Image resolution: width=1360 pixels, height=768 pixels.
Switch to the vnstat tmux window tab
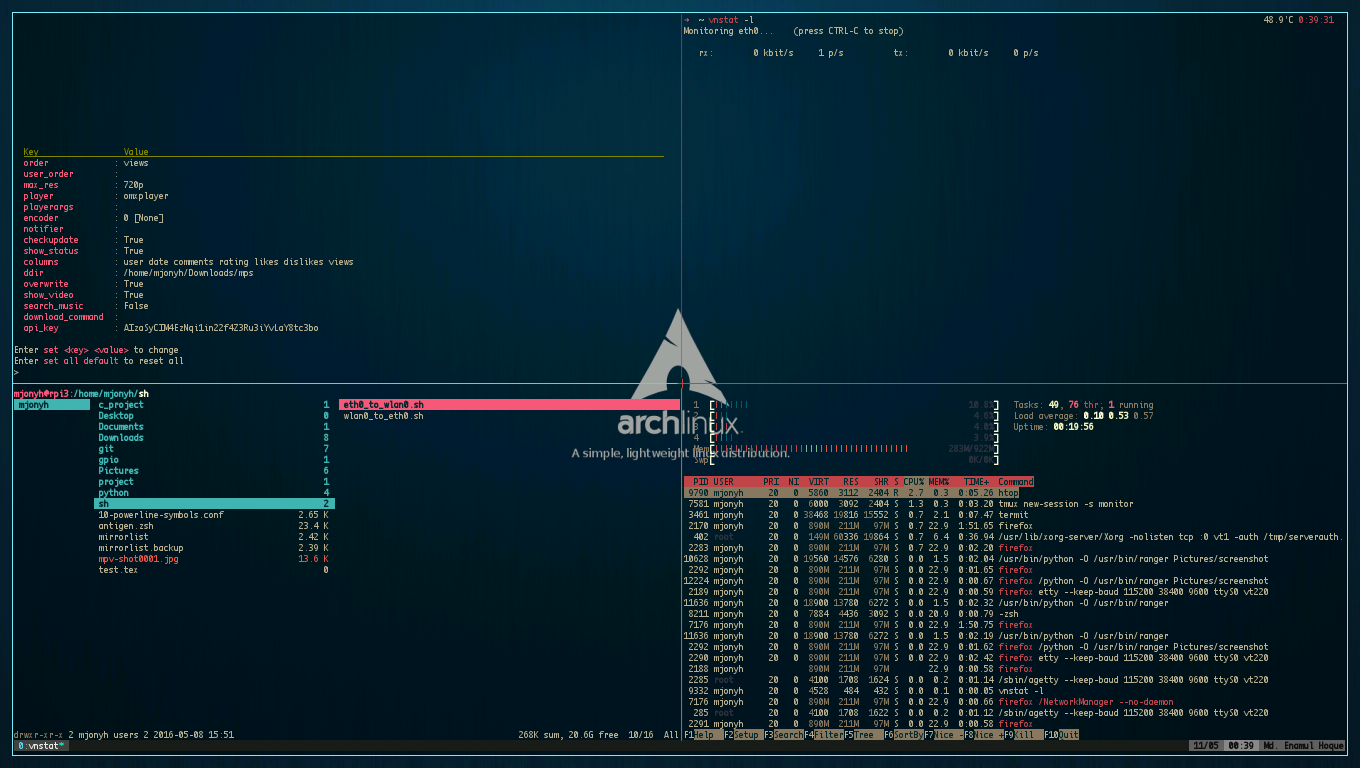40,745
